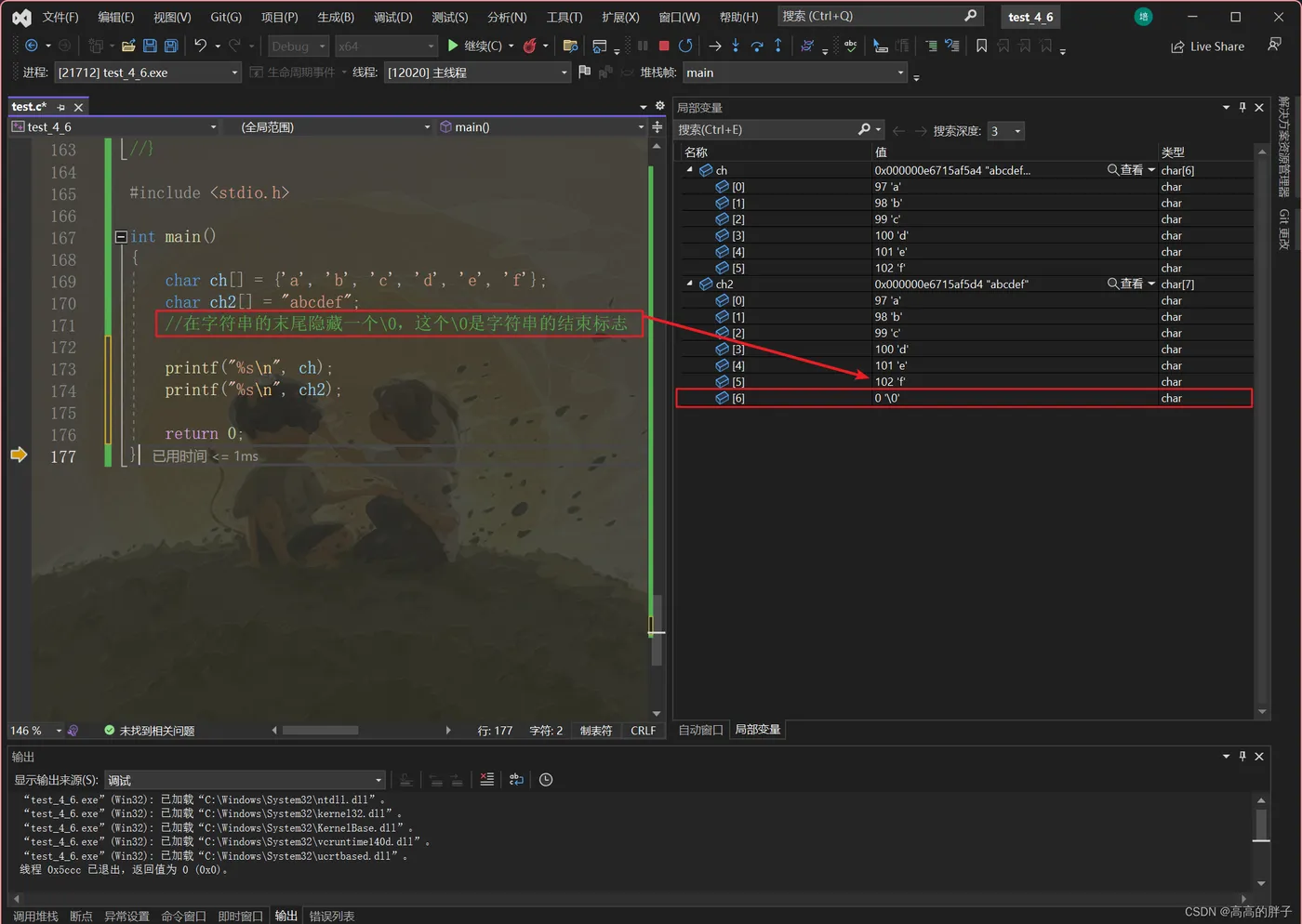Open the Stack Frame dropdown showing main

click(795, 73)
